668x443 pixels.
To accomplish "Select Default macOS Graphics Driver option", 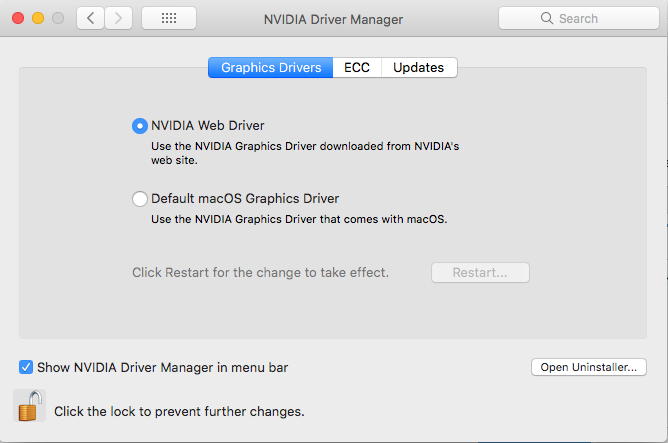I will pyautogui.click(x=140, y=199).
